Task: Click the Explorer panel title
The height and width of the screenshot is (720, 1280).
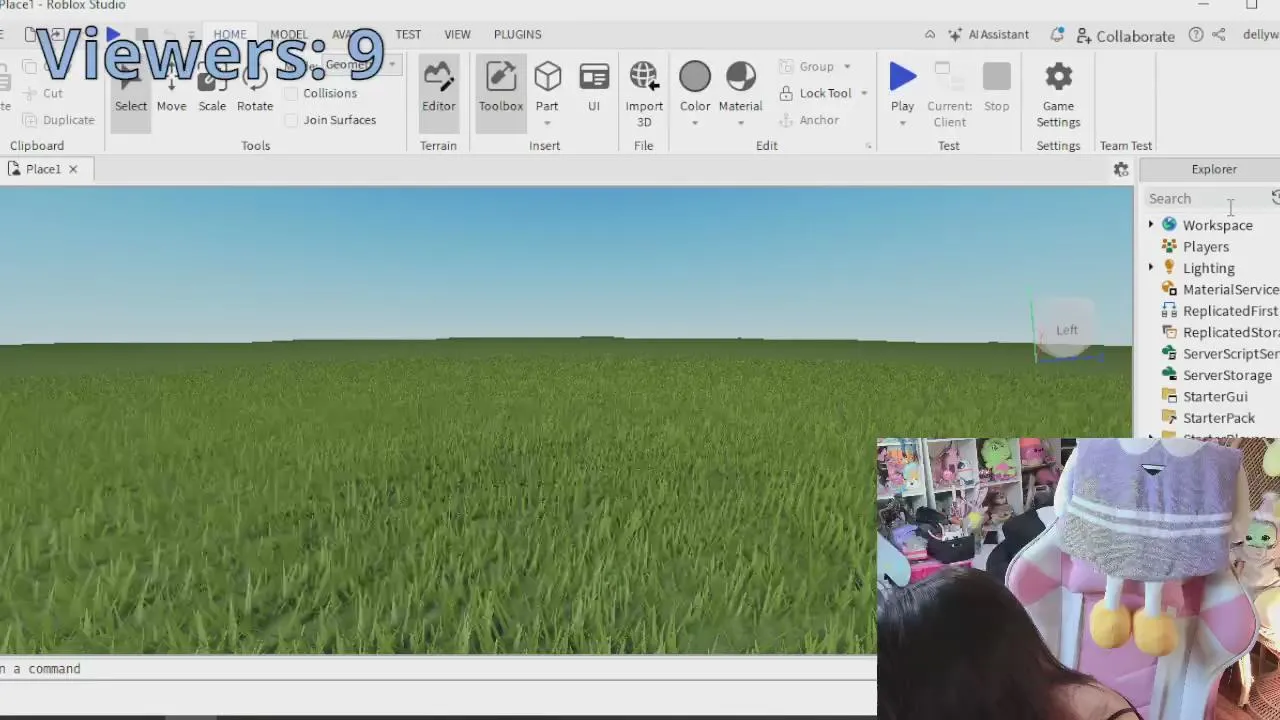Action: tap(1214, 169)
